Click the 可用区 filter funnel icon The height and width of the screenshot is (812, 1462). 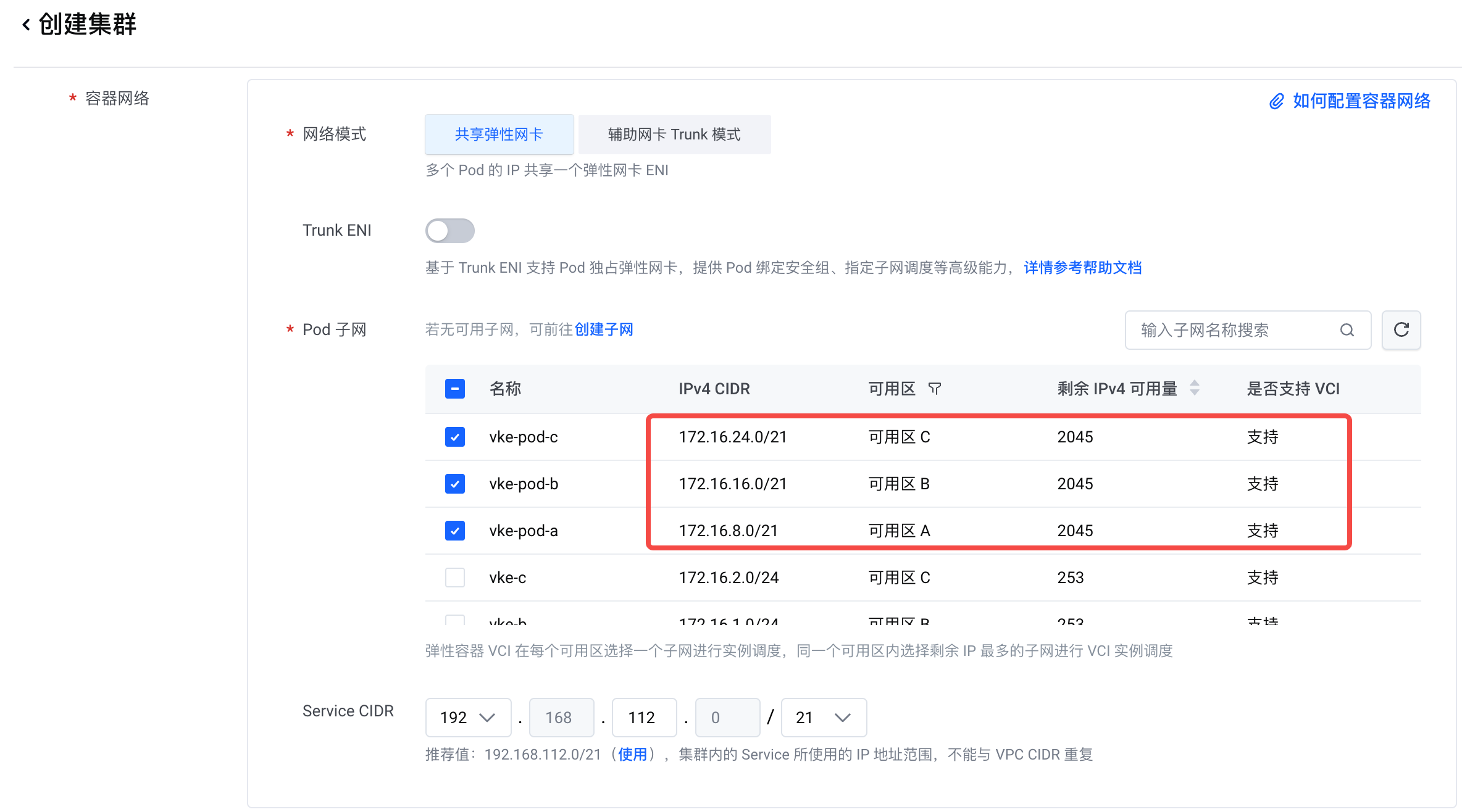click(x=935, y=389)
